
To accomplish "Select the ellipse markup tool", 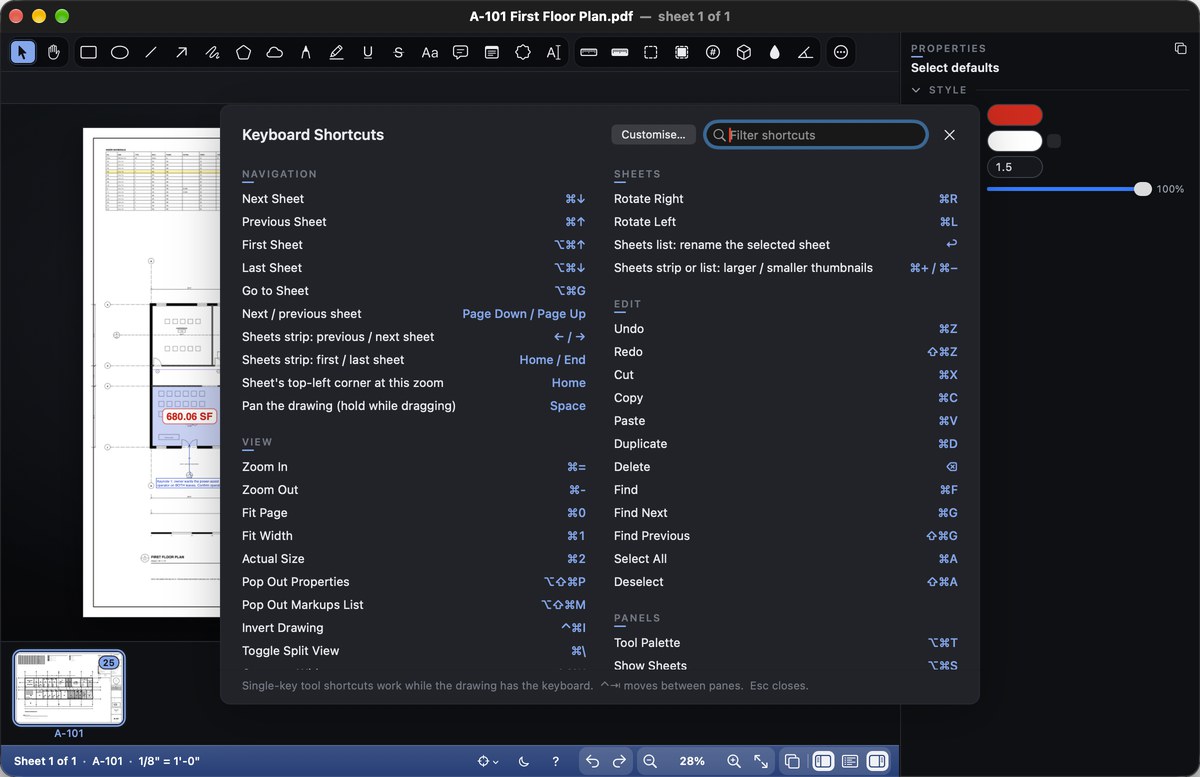I will tap(120, 52).
